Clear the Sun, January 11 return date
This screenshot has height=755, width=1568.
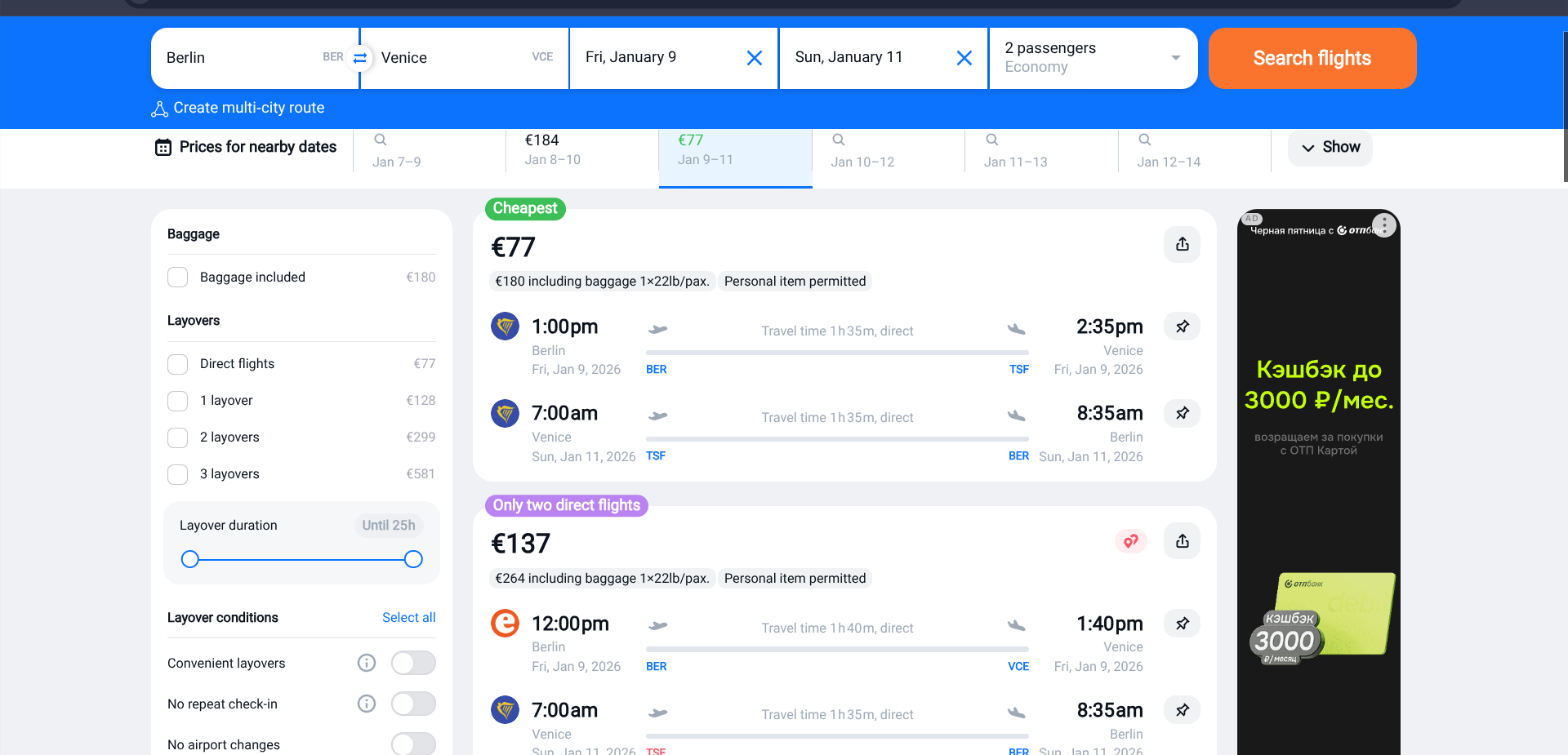[x=964, y=58]
